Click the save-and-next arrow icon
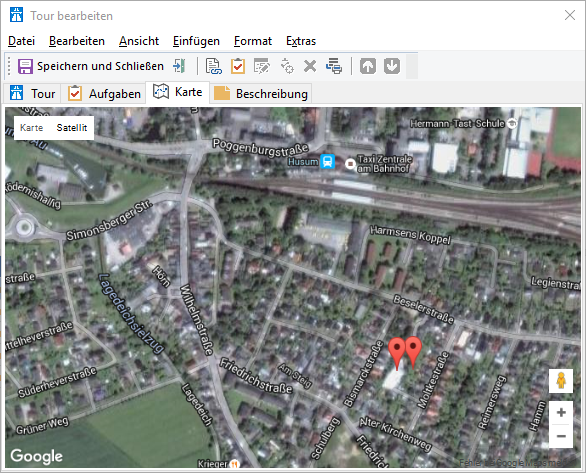Viewport: 586px width, 473px height. coord(179,66)
